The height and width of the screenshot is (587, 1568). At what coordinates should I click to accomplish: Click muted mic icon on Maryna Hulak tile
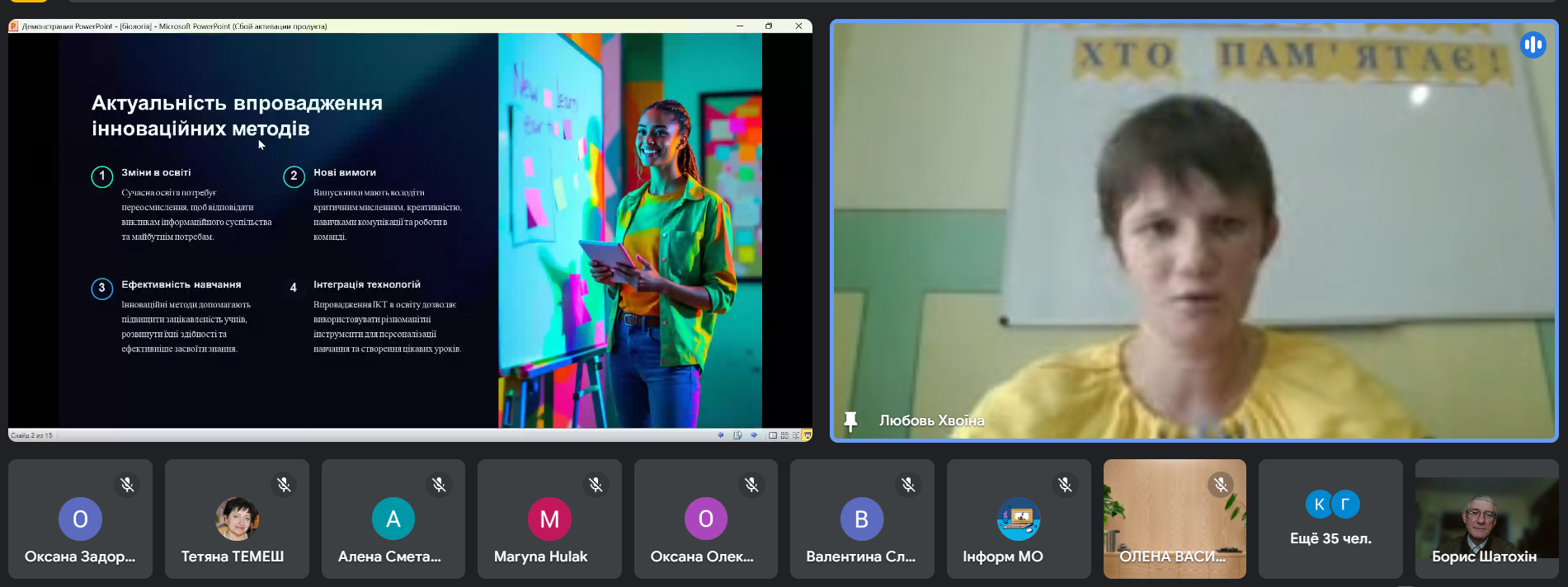click(596, 485)
